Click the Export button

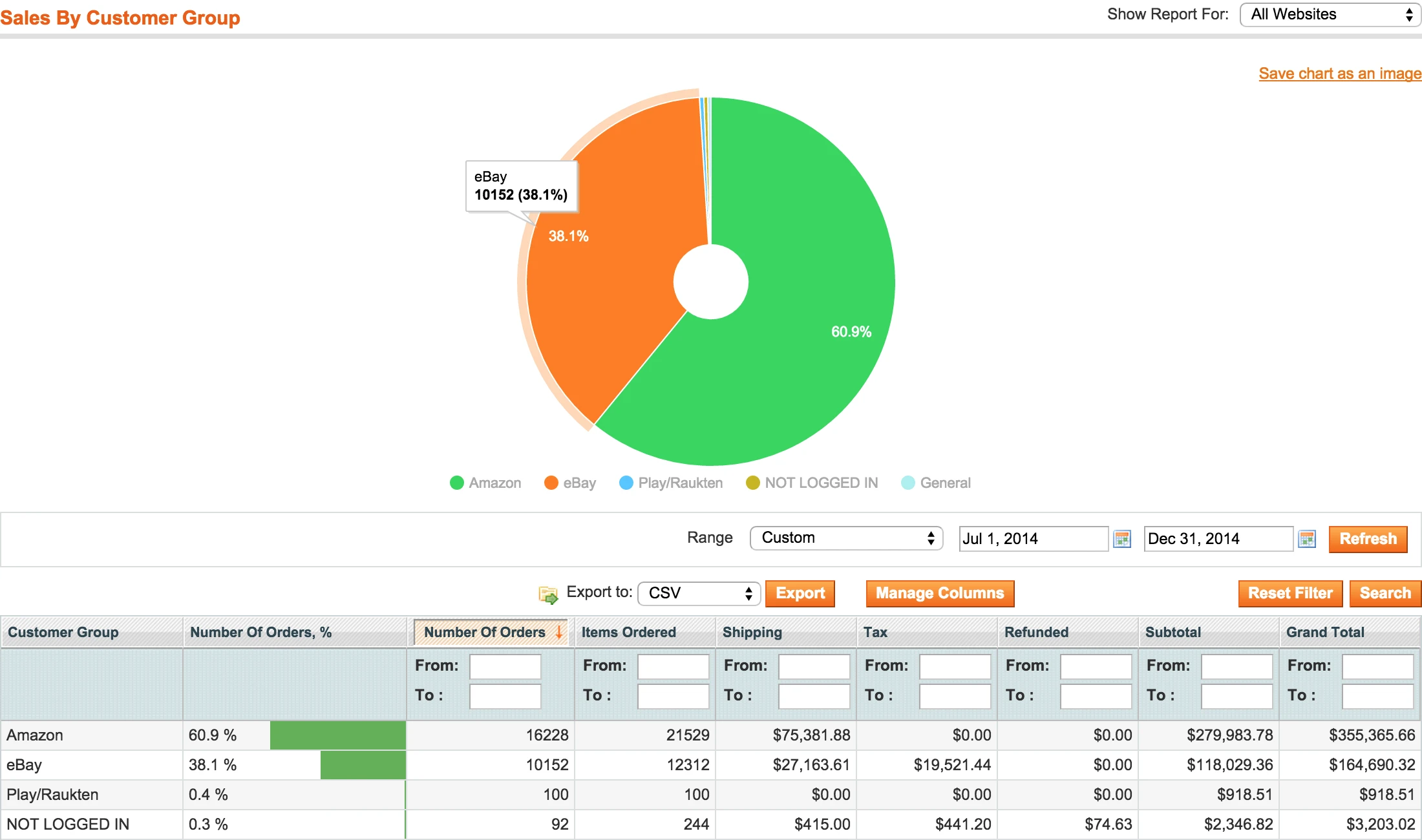800,593
